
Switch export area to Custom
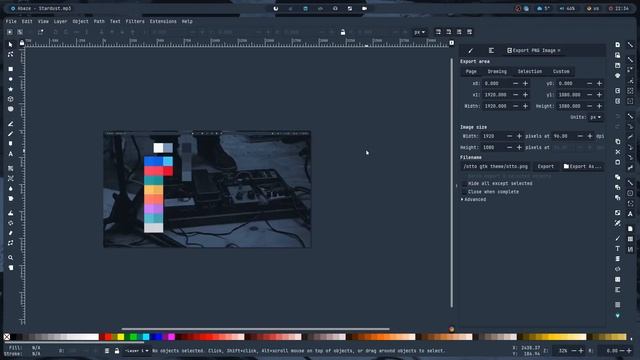coord(561,71)
